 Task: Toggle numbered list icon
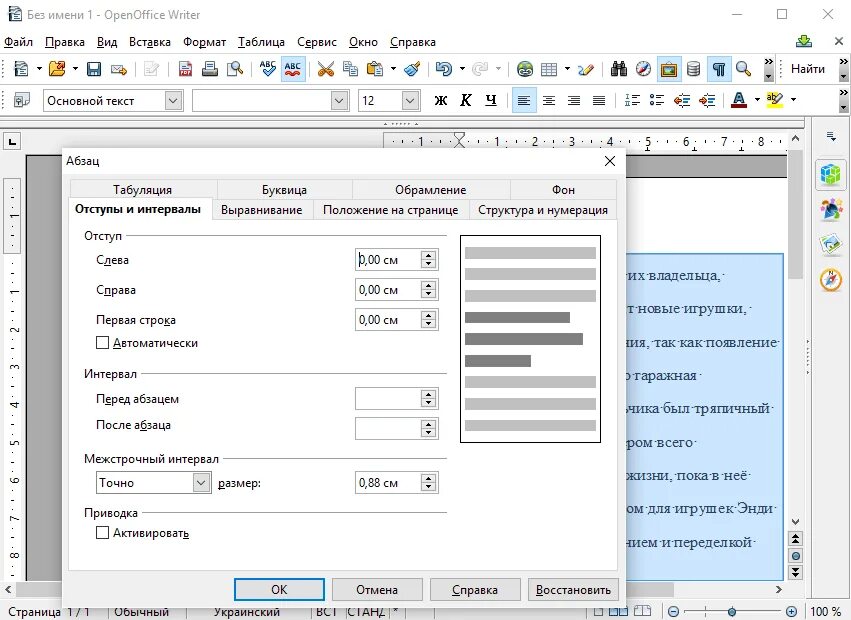(x=632, y=100)
